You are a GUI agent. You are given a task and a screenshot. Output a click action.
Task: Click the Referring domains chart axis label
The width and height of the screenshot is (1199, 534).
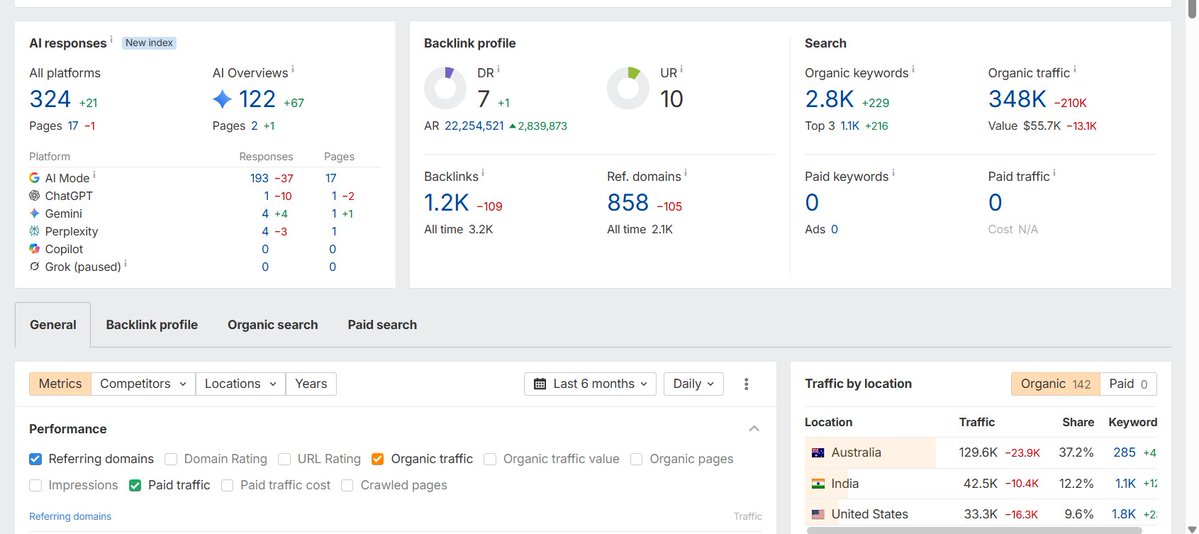70,516
